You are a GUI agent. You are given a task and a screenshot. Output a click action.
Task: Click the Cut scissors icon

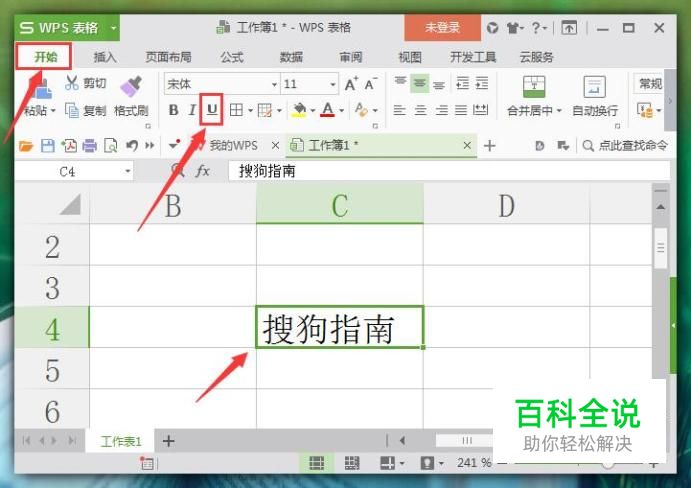[71, 83]
